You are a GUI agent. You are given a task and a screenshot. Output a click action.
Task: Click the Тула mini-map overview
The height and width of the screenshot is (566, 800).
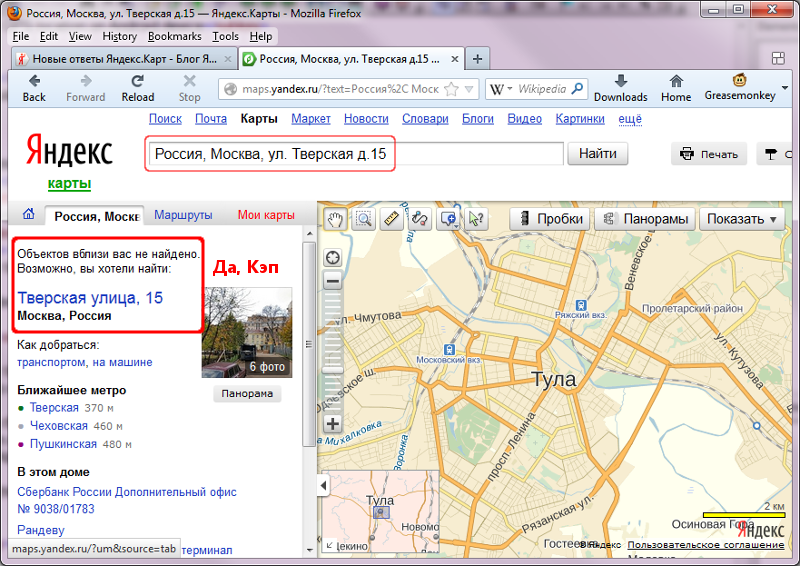pyautogui.click(x=380, y=512)
